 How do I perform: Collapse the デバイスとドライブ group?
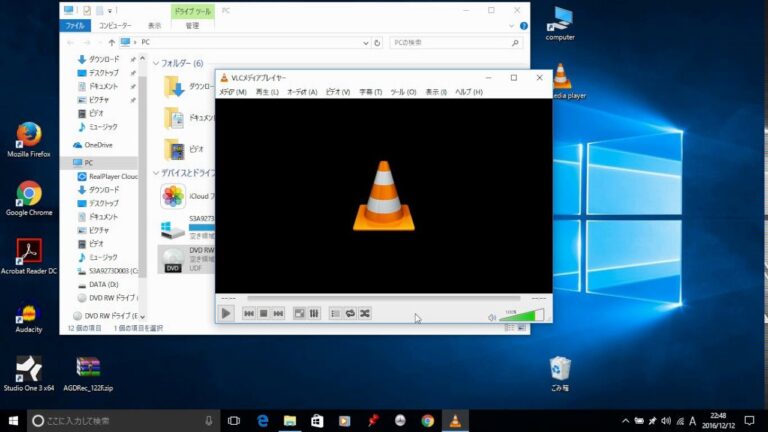156,173
